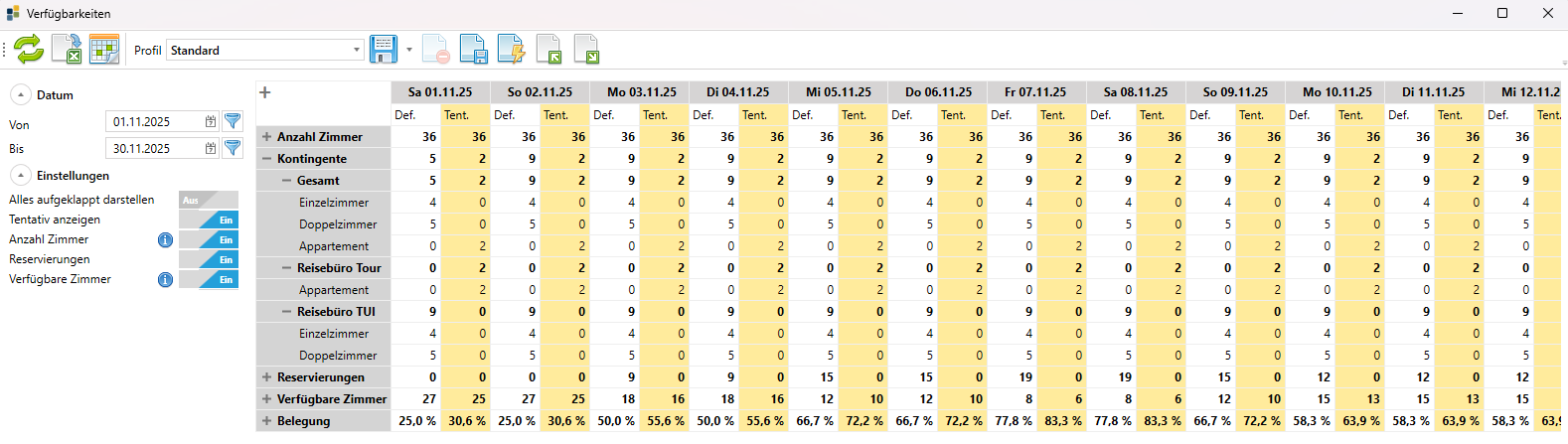Viewport: 1568px width, 444px height.
Task: Show info for the Verfügbare Zimmer setting
Action: (x=165, y=279)
